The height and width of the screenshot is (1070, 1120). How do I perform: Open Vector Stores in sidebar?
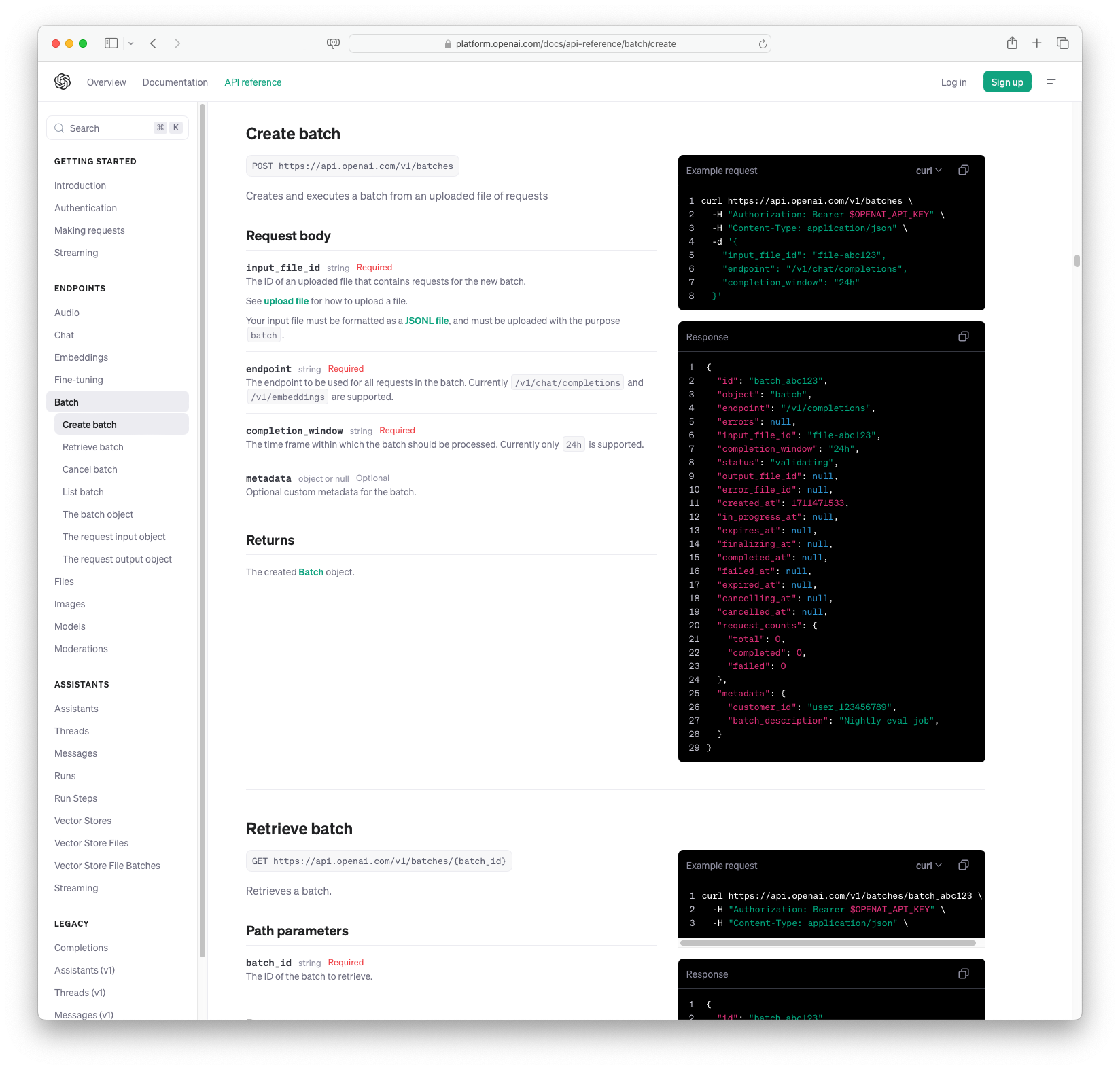[x=83, y=821]
